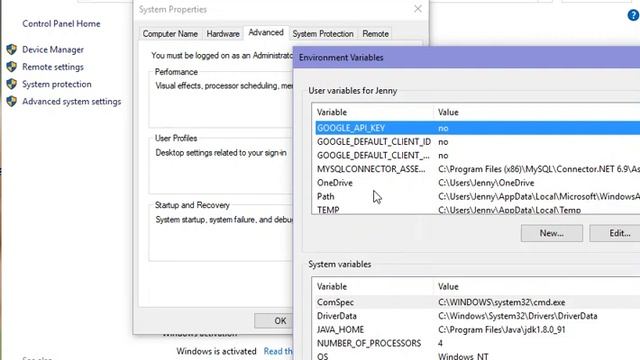Click the New... button for user variables
Image resolution: width=640 pixels, height=360 pixels.
(x=551, y=233)
